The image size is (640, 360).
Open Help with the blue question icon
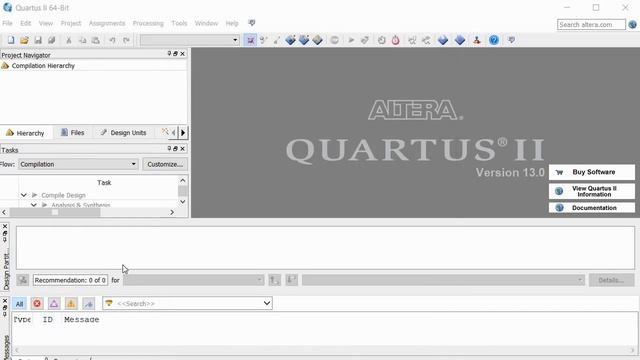(493, 40)
